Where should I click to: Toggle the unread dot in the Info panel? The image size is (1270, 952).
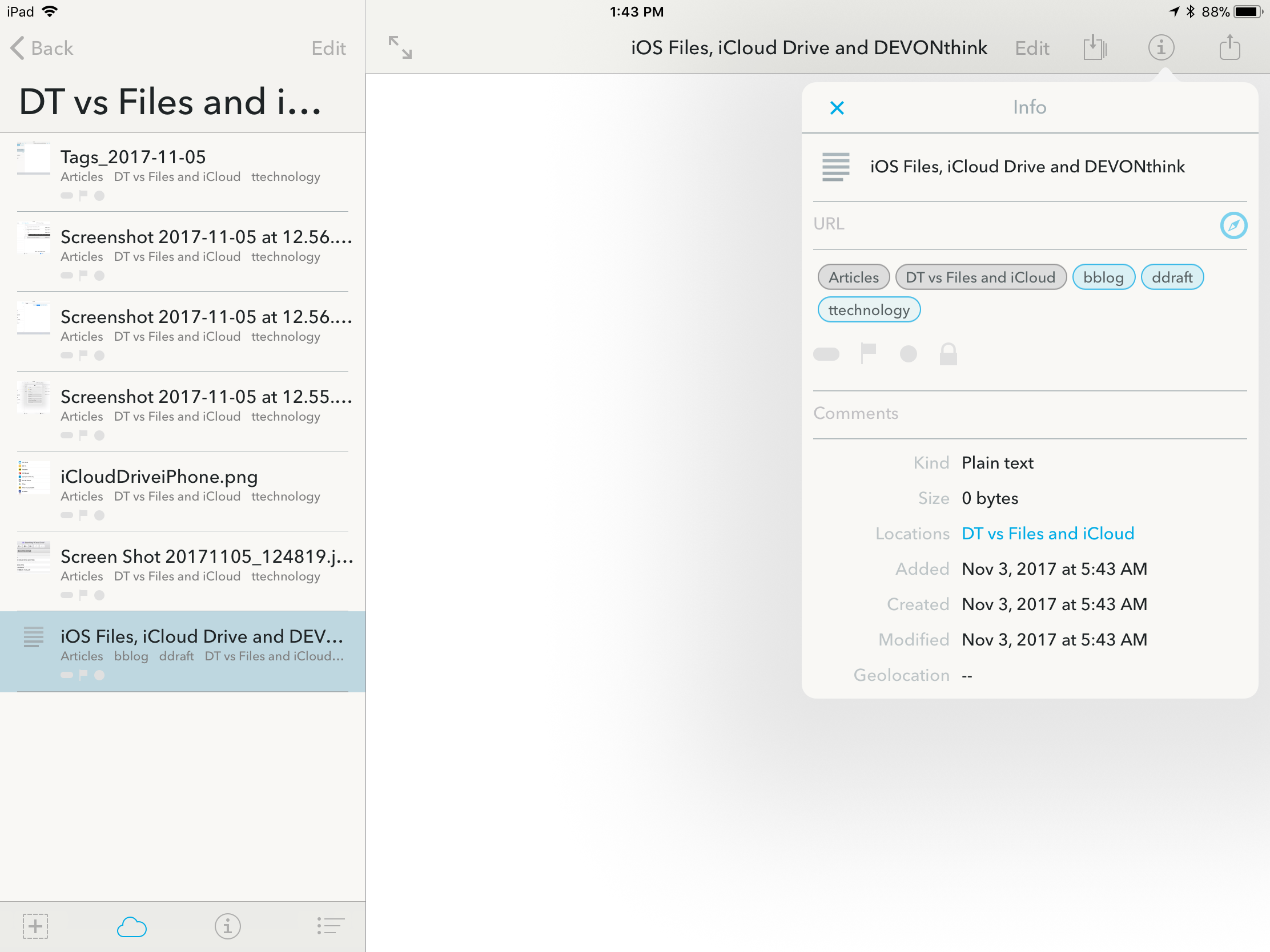[909, 354]
